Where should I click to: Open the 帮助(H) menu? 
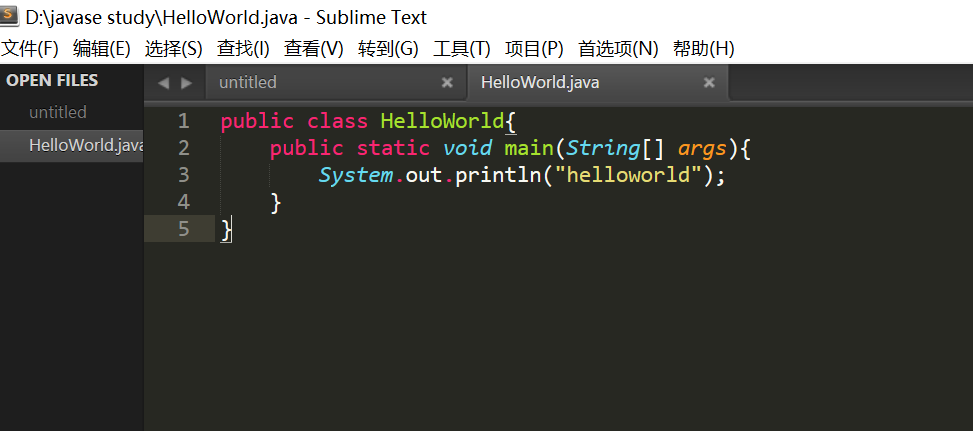point(704,49)
